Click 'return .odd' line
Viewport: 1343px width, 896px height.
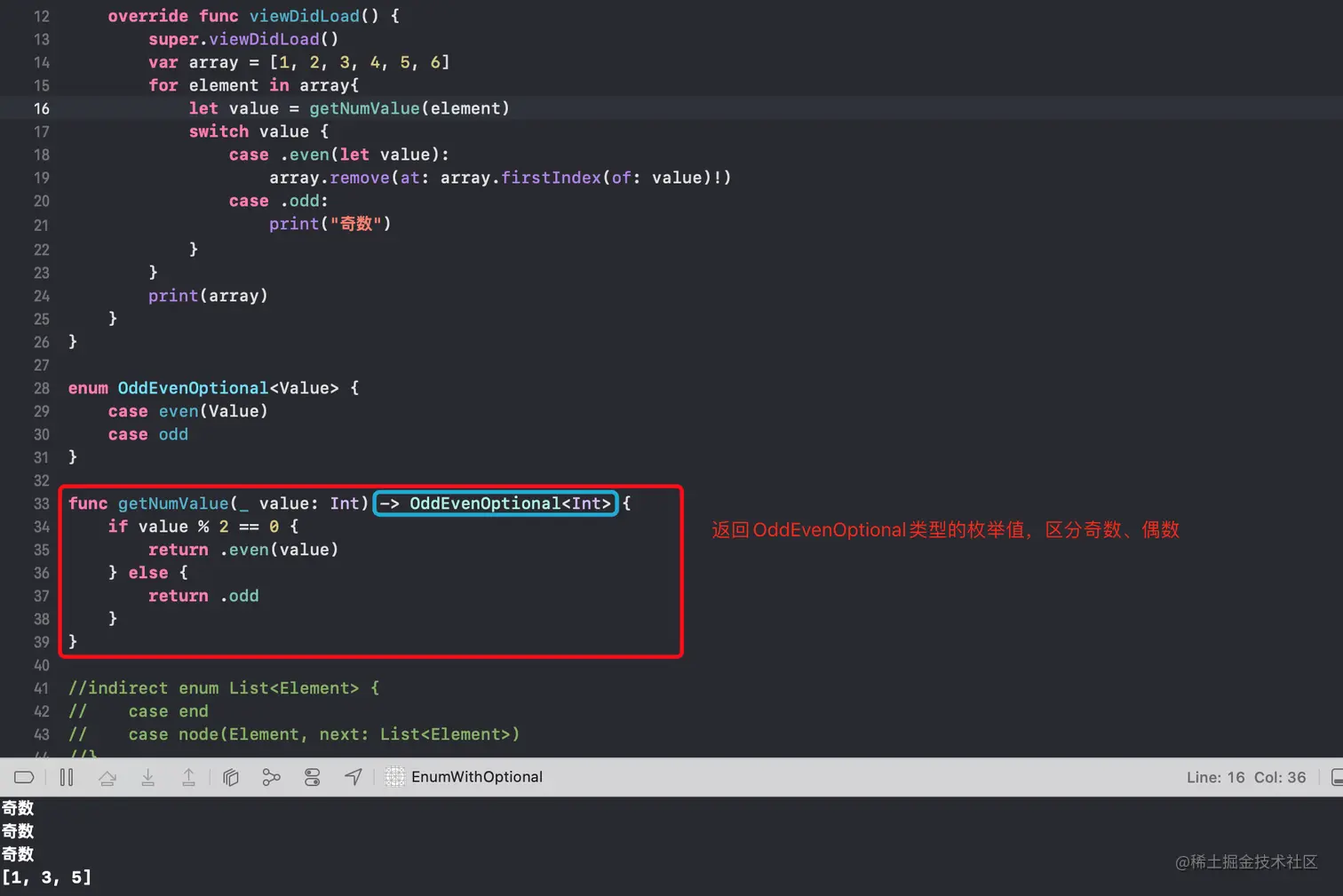coord(203,596)
